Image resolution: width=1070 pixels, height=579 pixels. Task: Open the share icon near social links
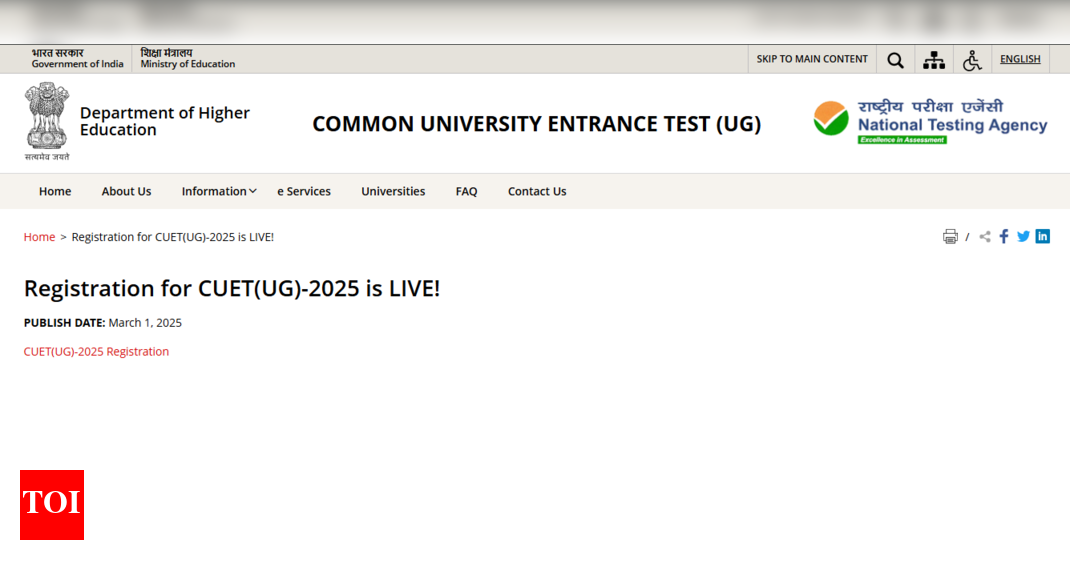pyautogui.click(x=983, y=236)
